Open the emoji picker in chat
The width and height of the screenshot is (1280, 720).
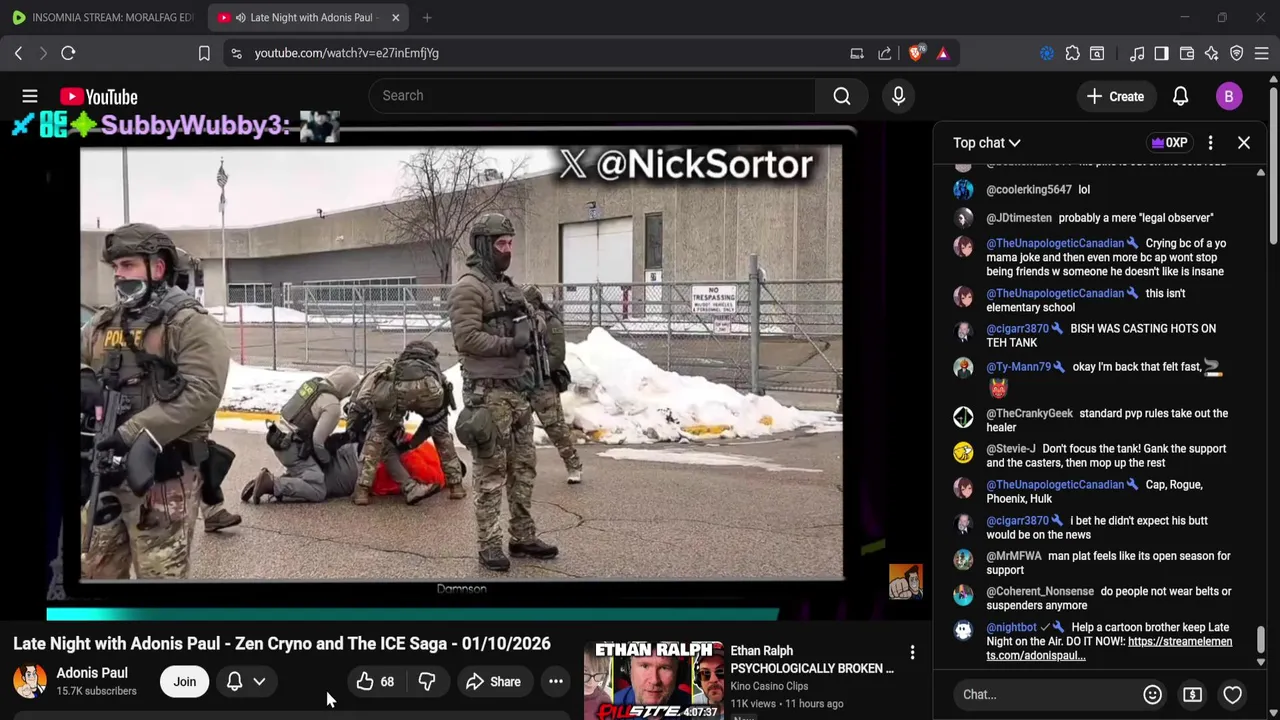1152,694
